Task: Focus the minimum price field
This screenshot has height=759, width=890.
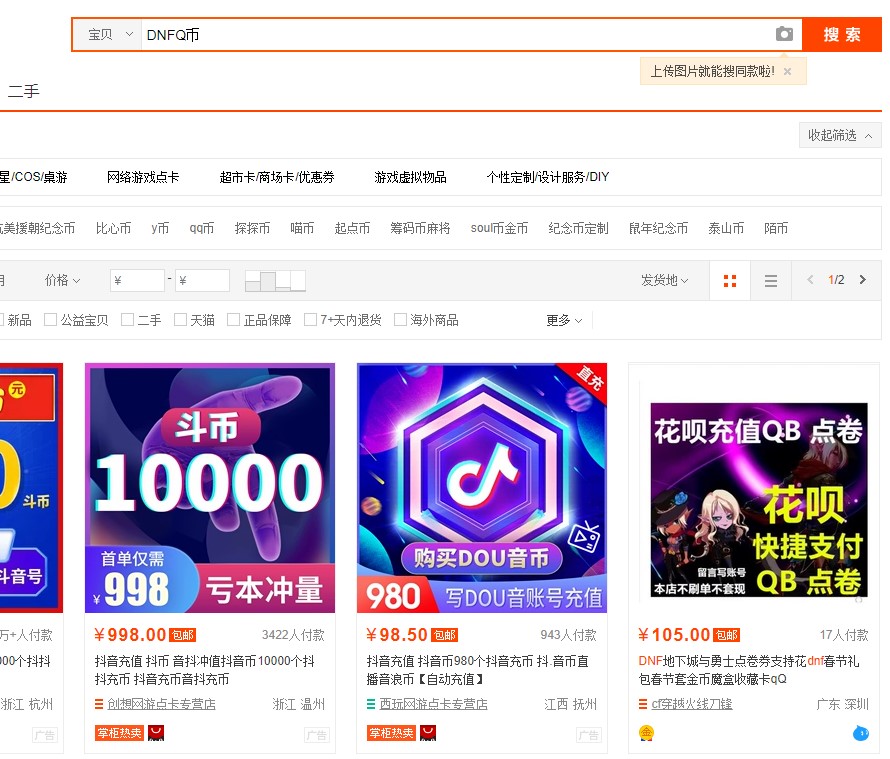Action: (137, 280)
